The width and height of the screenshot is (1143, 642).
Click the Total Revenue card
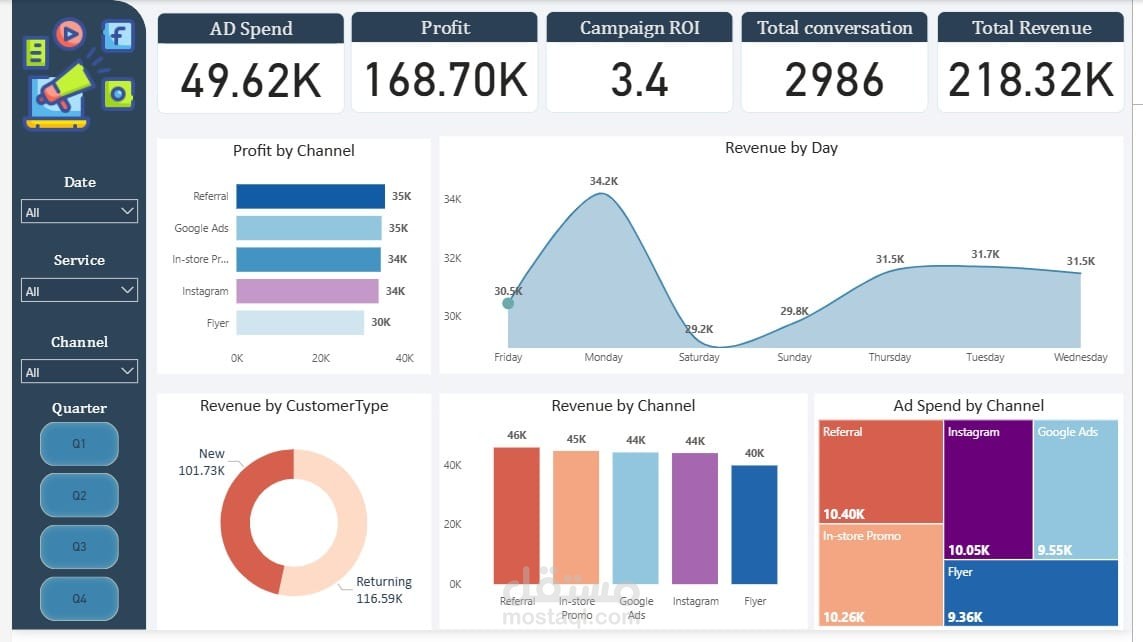[x=1031, y=62]
